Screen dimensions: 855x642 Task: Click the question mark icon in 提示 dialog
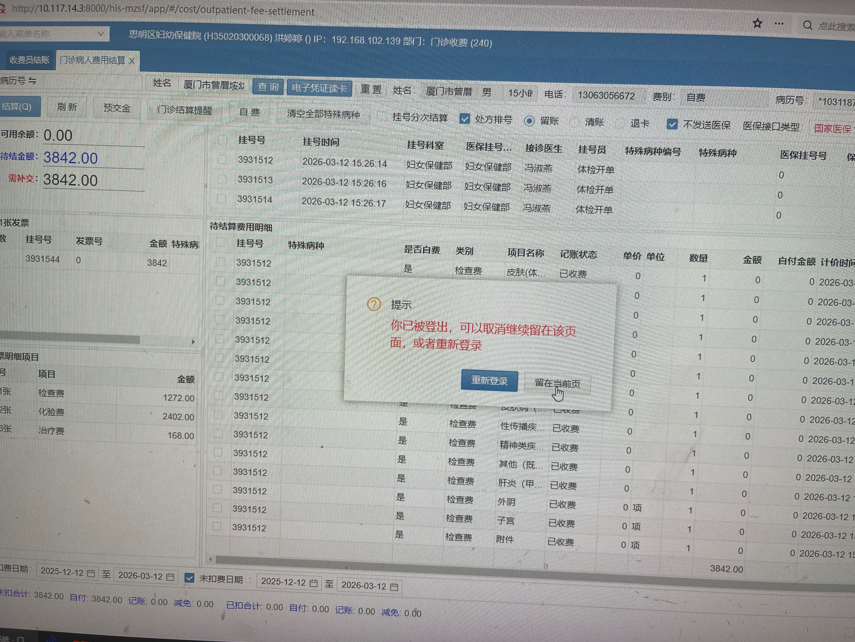coord(374,304)
